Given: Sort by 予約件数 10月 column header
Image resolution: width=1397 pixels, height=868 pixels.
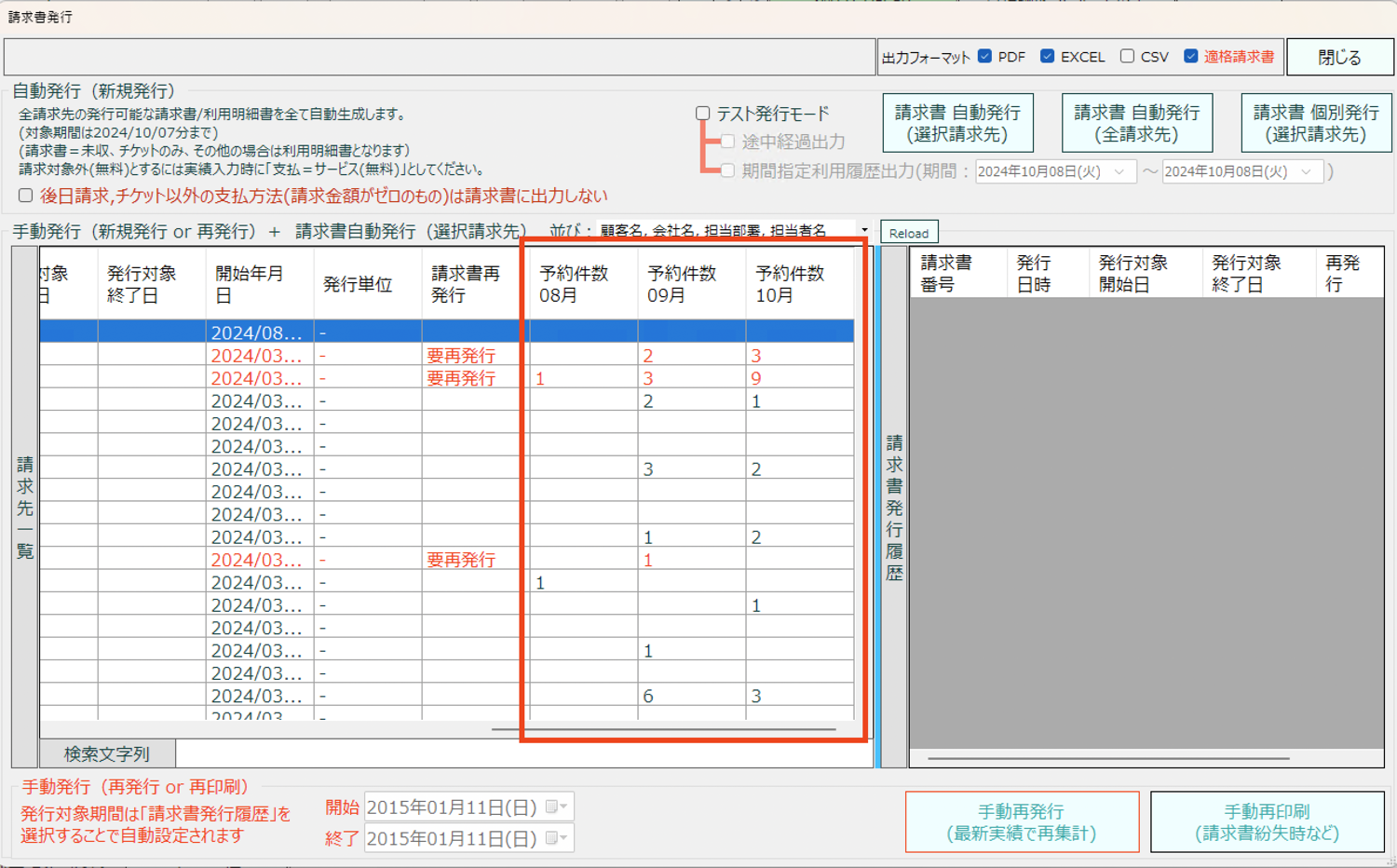Looking at the screenshot, I should click(790, 284).
